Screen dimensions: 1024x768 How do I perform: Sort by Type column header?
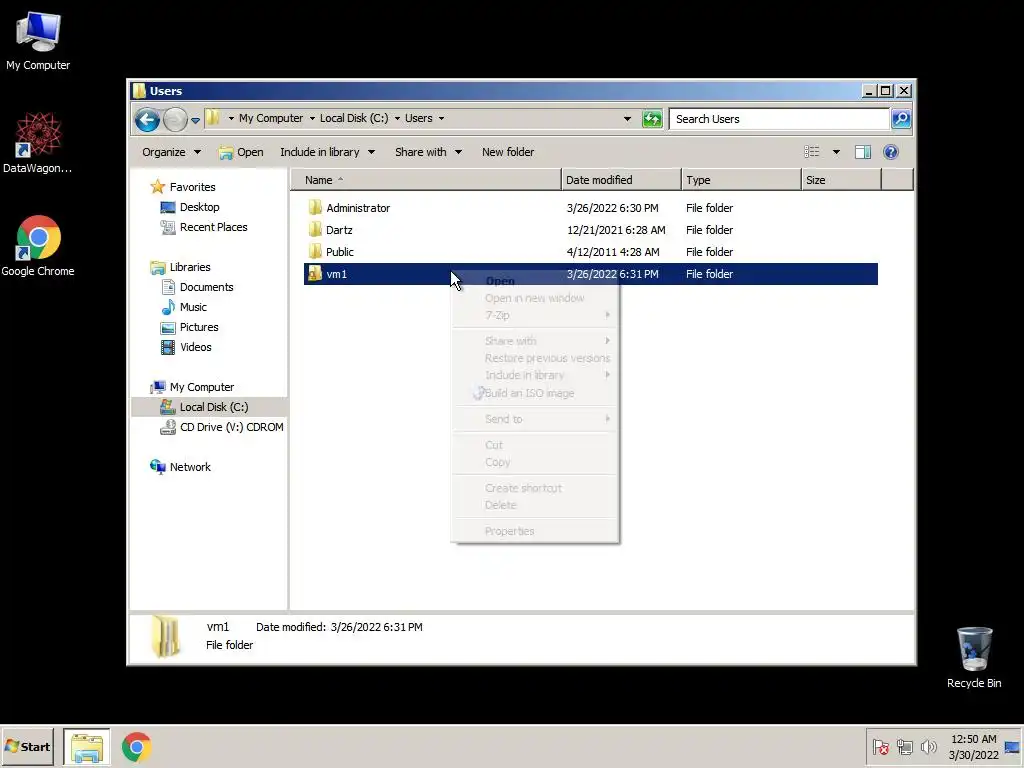[741, 180]
